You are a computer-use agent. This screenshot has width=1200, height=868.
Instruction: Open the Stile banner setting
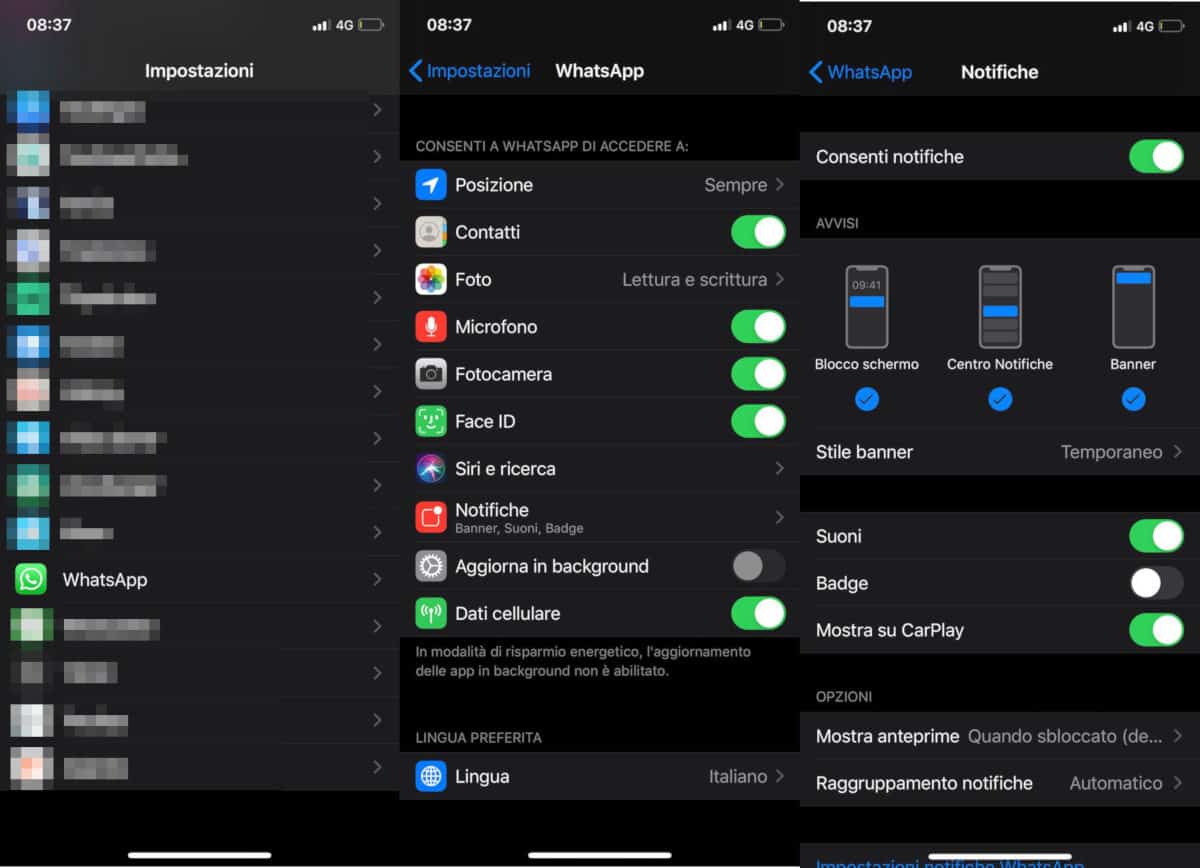[x=1000, y=452]
